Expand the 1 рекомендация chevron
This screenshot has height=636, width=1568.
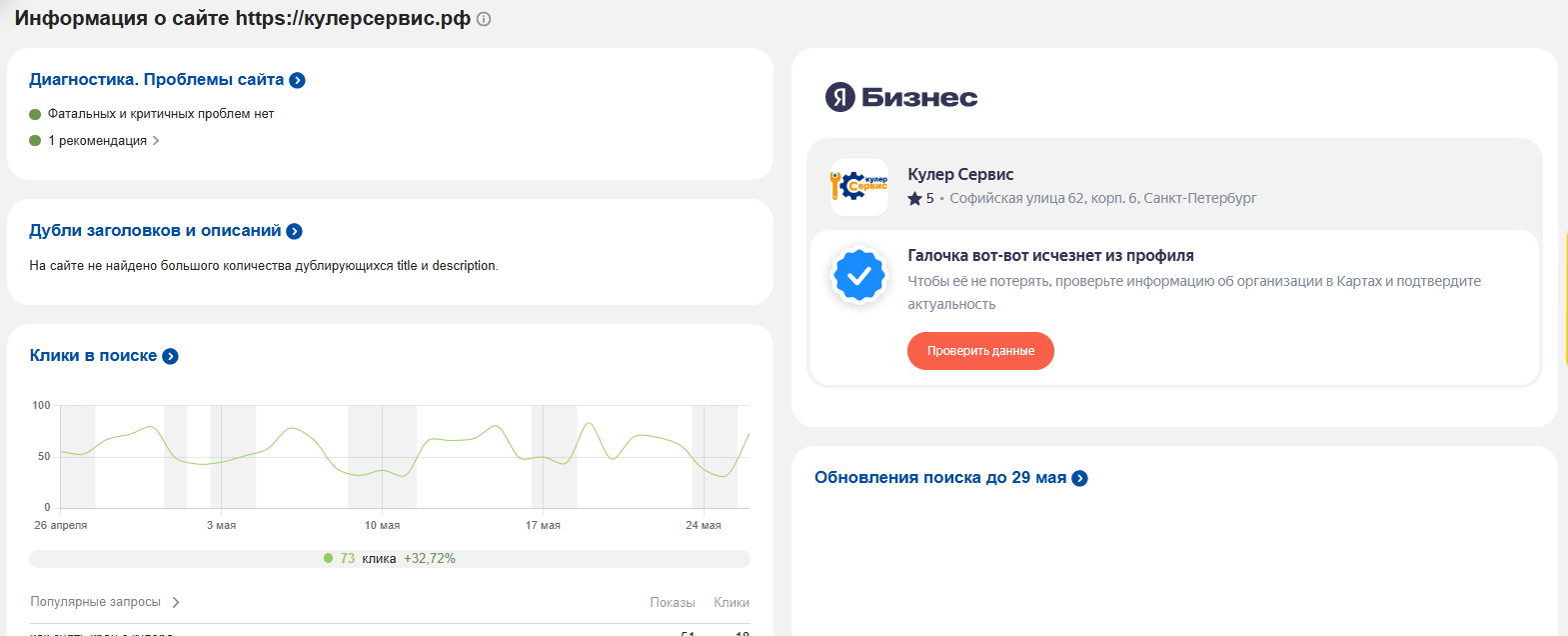[x=156, y=141]
